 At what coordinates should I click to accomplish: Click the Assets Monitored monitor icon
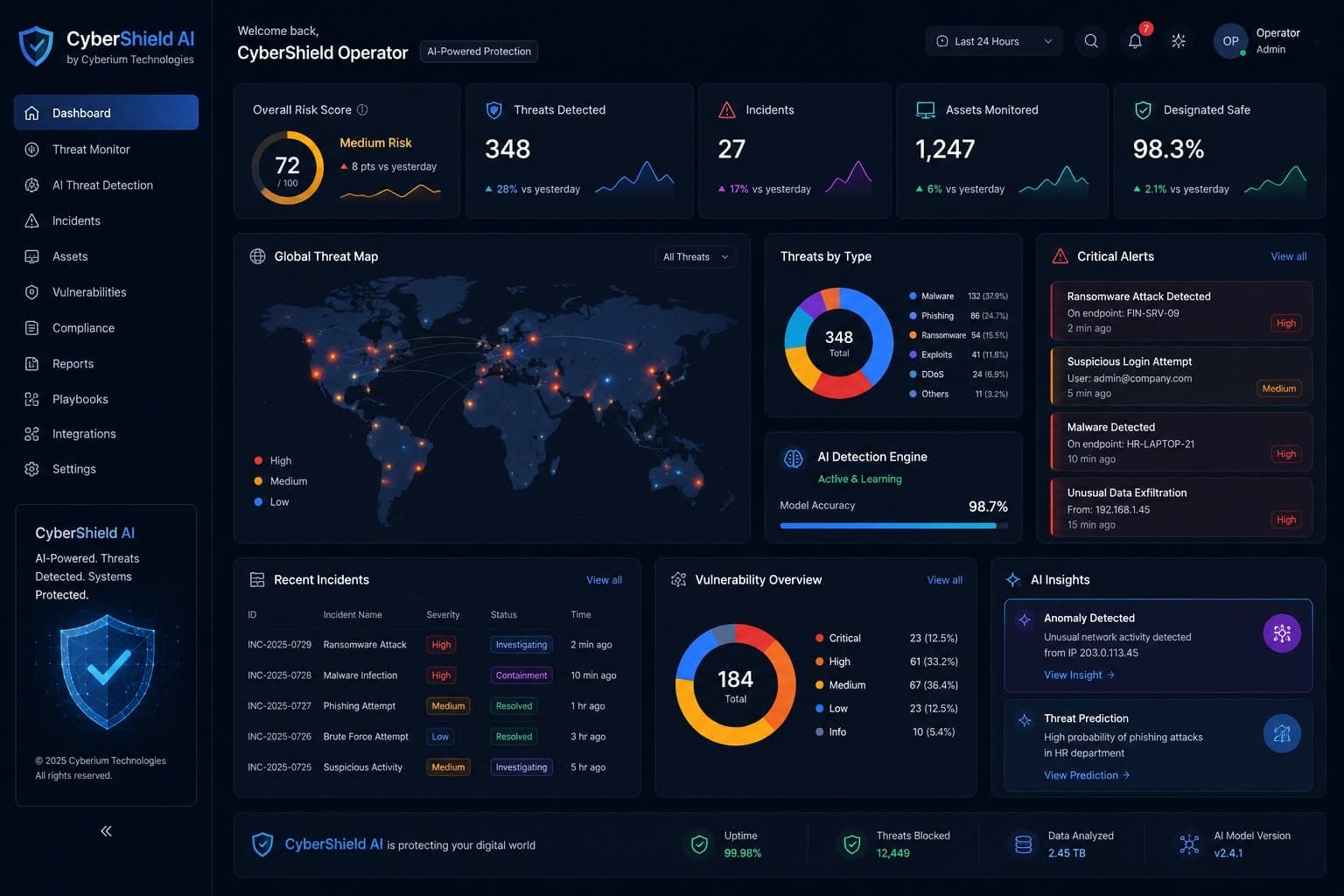(x=925, y=110)
